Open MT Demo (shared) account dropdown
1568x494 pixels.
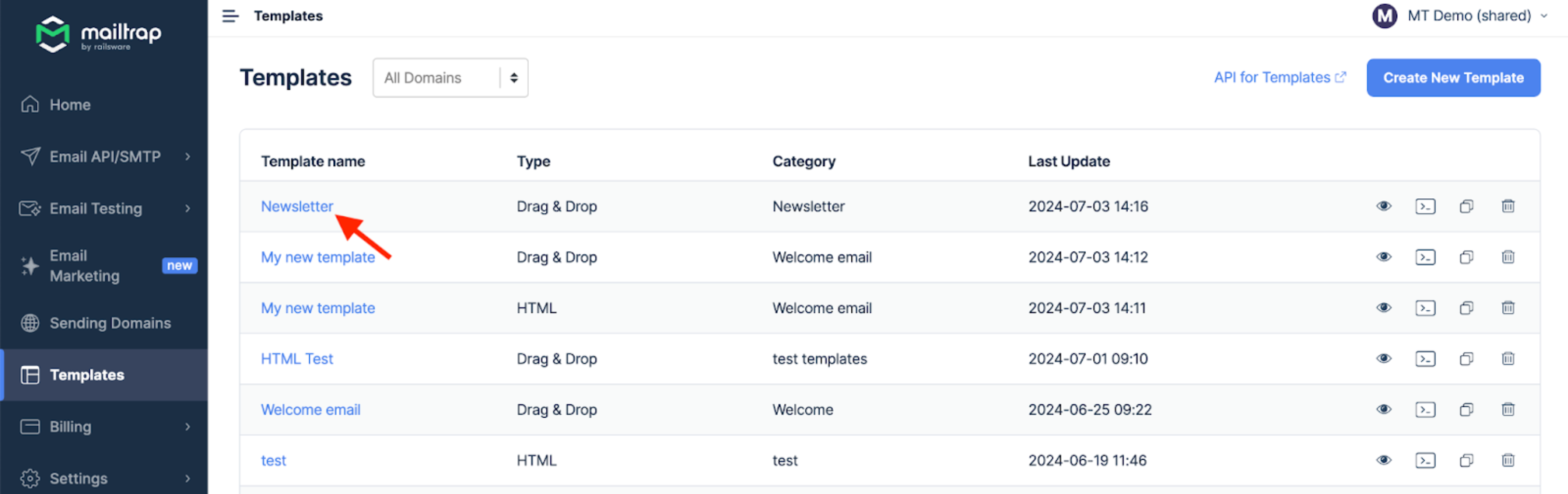tap(1459, 16)
